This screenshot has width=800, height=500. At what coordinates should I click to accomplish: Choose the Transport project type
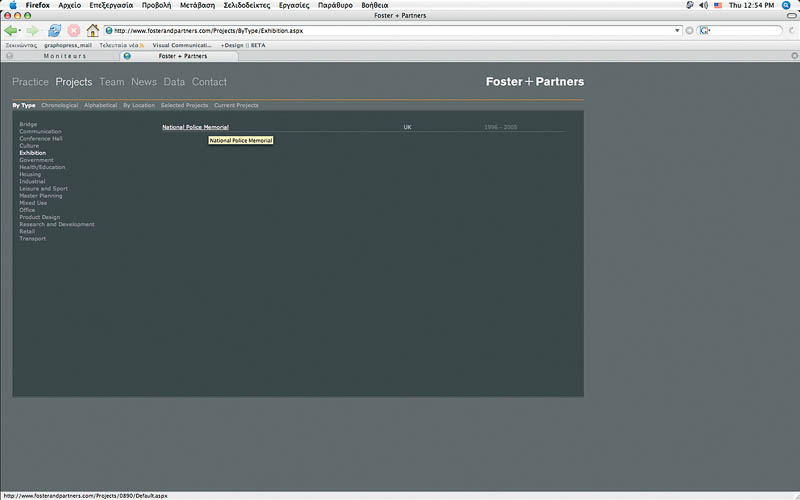click(x=33, y=239)
